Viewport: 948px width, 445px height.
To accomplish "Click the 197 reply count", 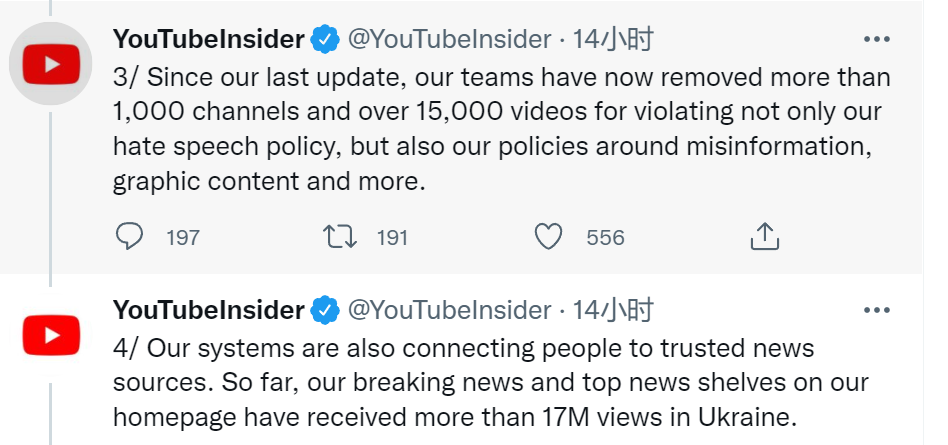I will pyautogui.click(x=183, y=238).
